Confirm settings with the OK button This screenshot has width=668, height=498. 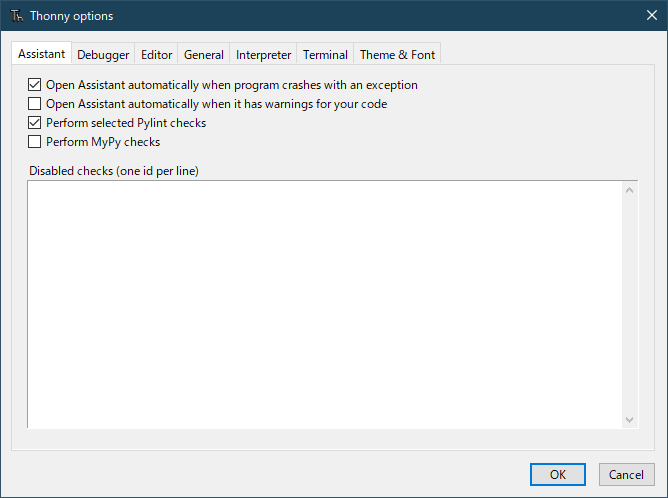click(x=558, y=474)
